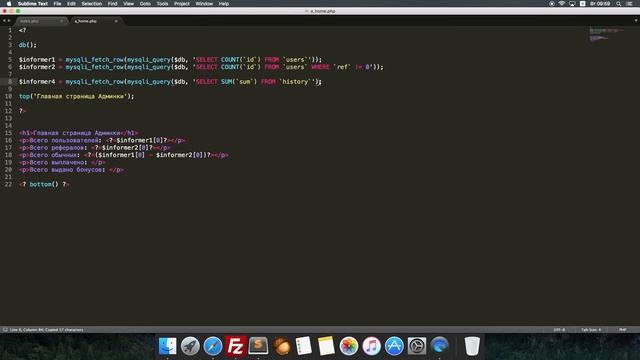Image resolution: width=640 pixels, height=360 pixels.
Task: Click status bar line and column text
Action: [x=46, y=329]
